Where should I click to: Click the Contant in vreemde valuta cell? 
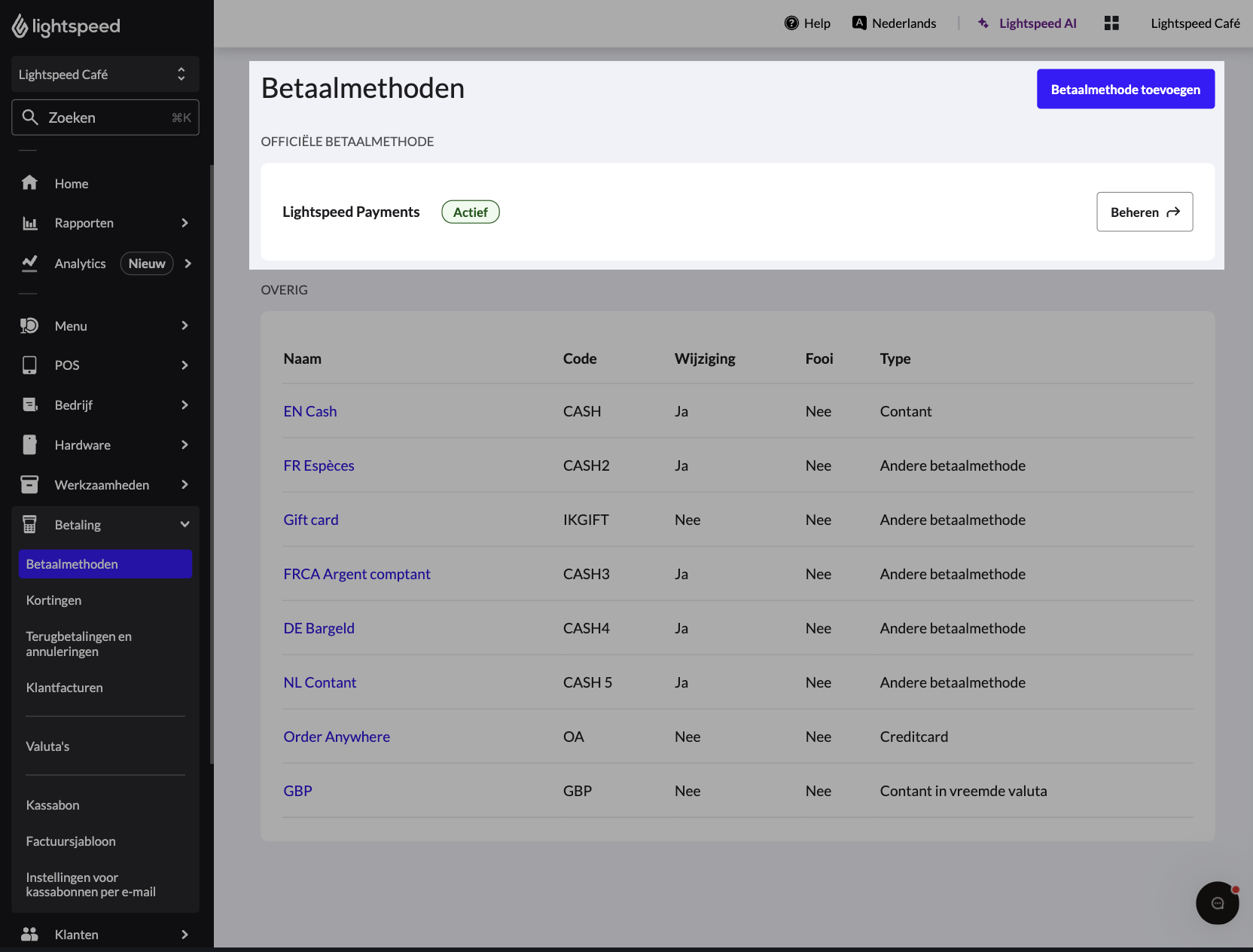(x=963, y=791)
